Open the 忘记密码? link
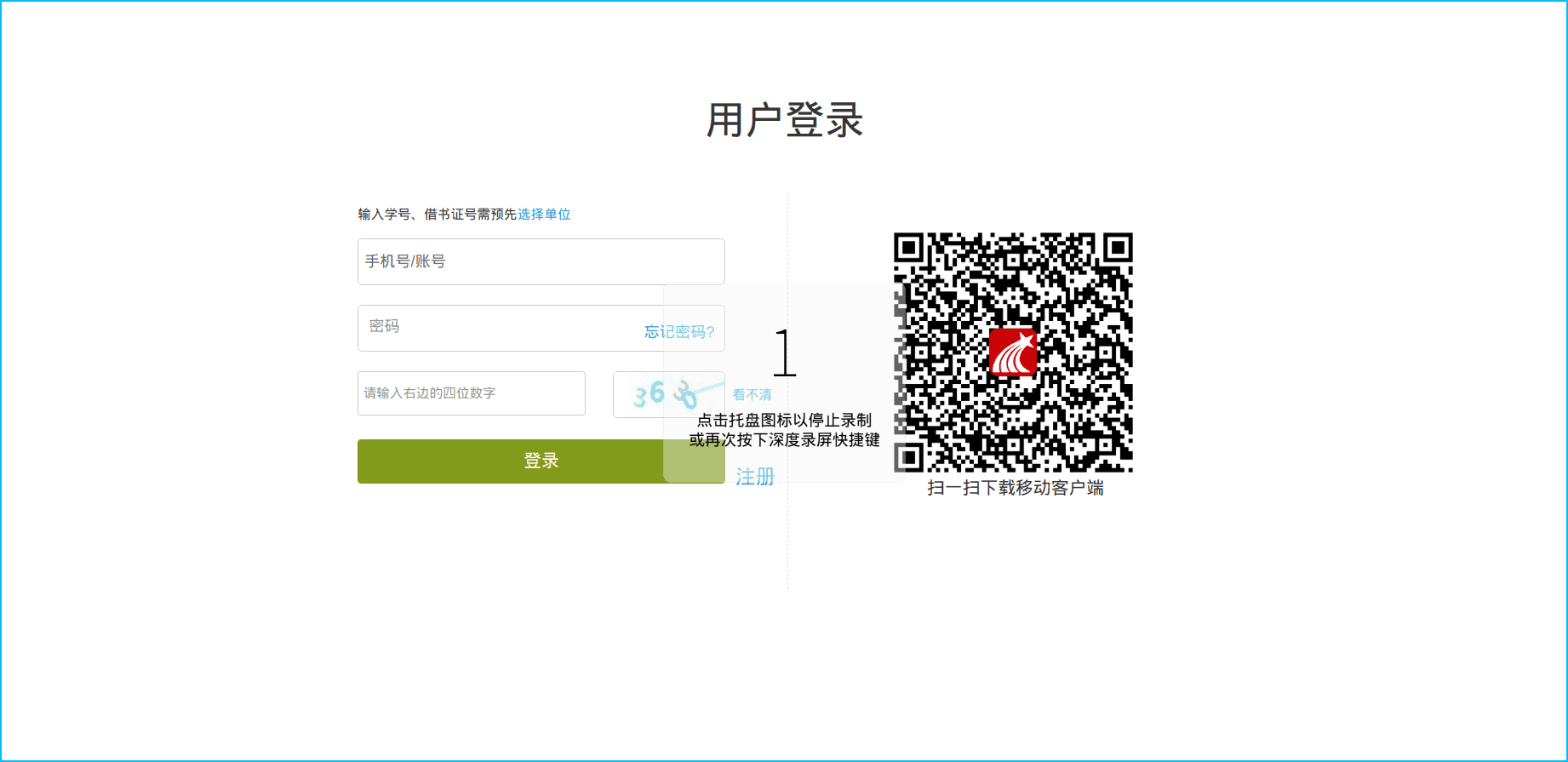This screenshot has width=1568, height=762. coord(679,331)
